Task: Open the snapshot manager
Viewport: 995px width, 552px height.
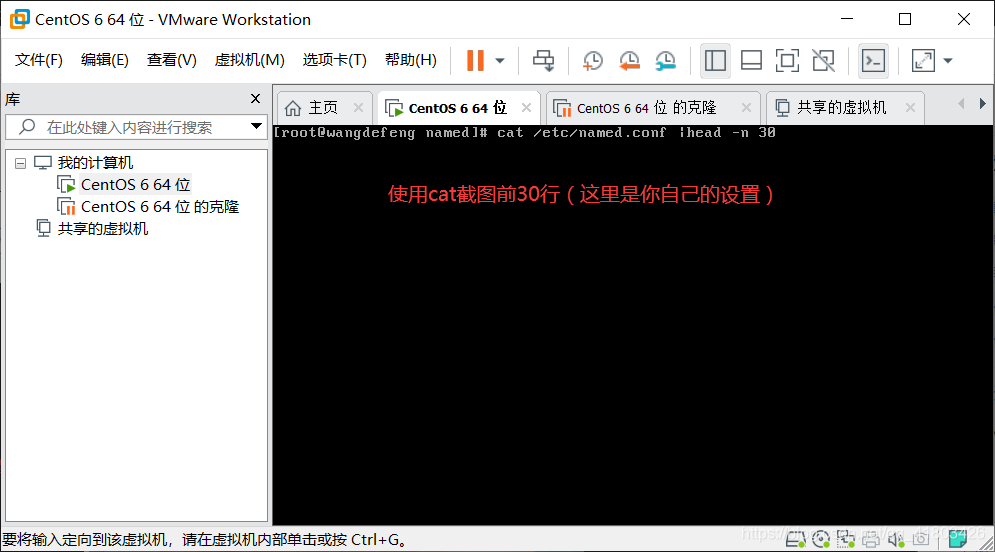Action: pos(666,61)
